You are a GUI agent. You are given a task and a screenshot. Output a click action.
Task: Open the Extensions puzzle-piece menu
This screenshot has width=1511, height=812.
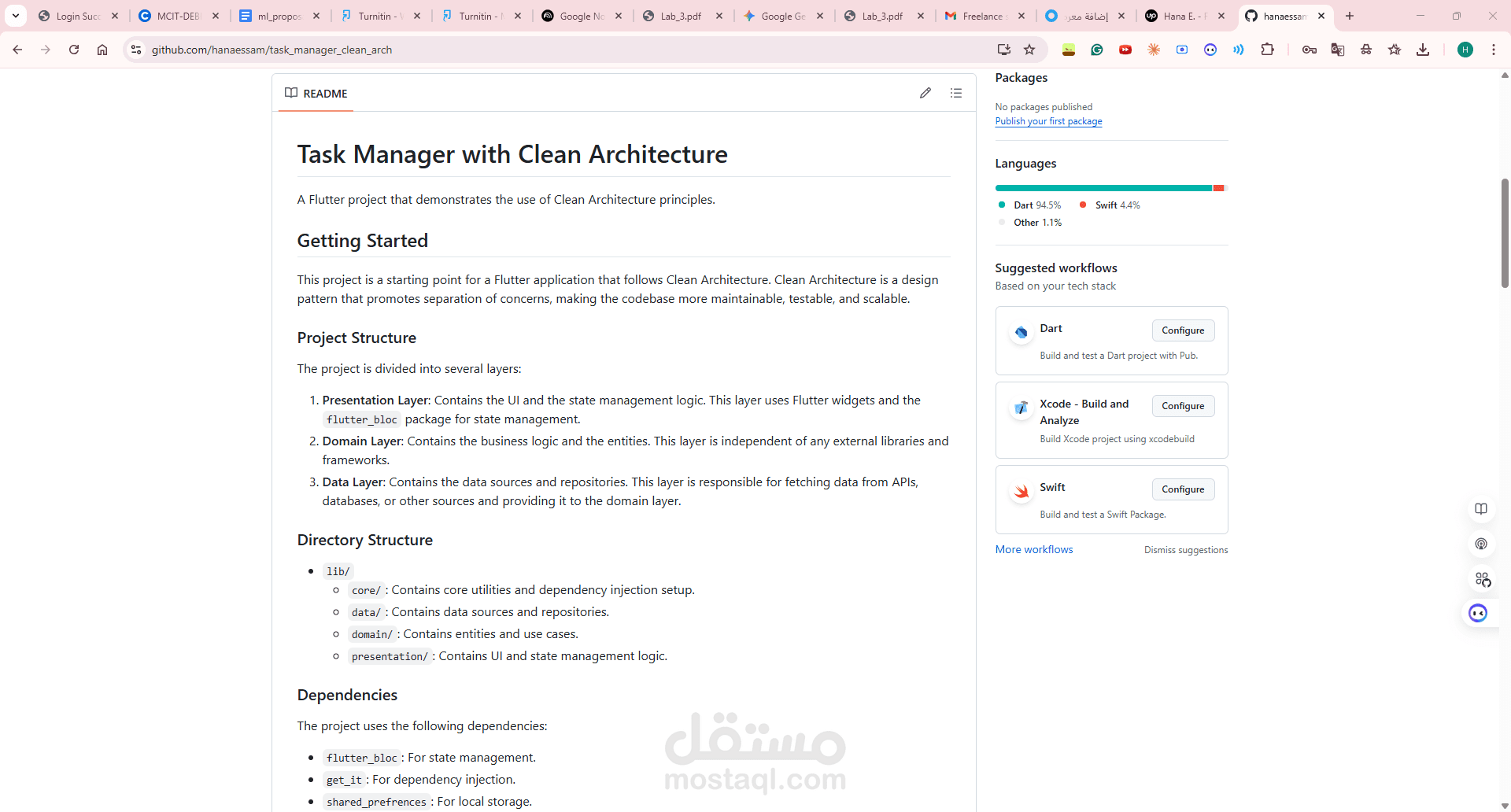coord(1267,50)
